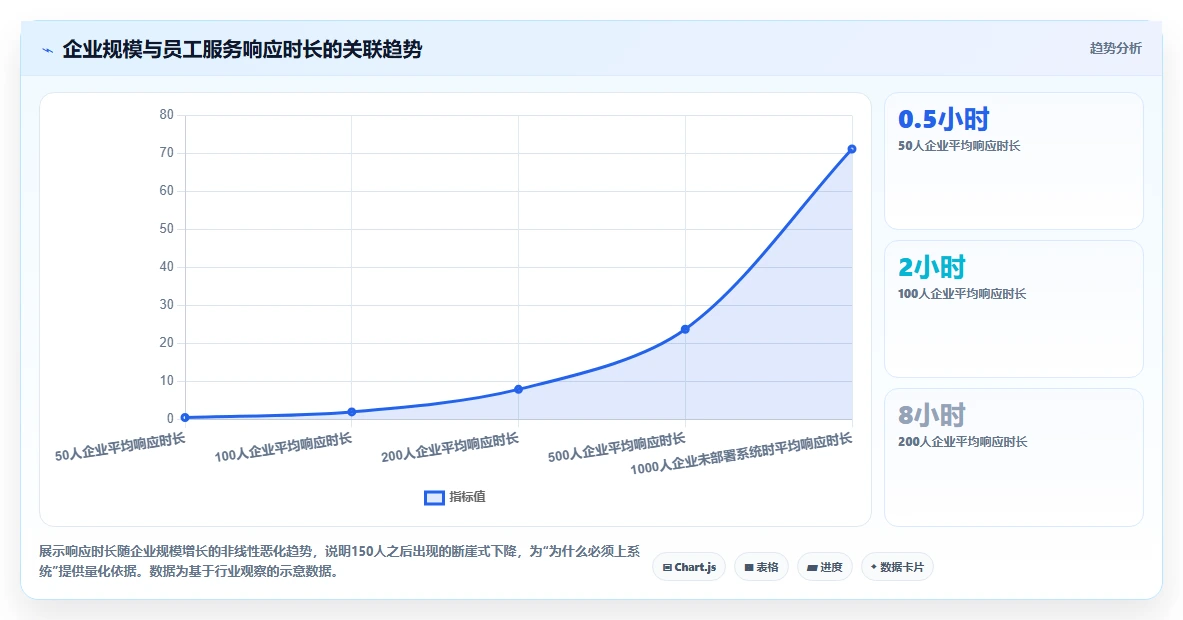Click the 8小时 card value
Screen dimensions: 1183x620
(932, 415)
